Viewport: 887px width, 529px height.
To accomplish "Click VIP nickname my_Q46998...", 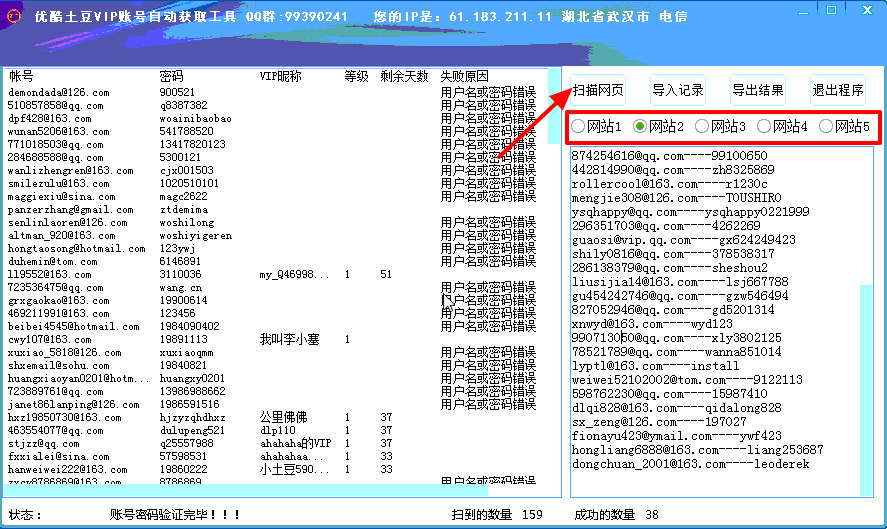I will (294, 274).
